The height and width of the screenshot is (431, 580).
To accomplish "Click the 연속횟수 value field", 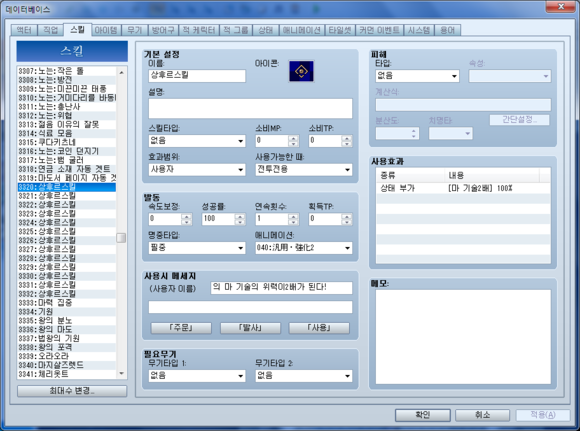I will point(272,219).
